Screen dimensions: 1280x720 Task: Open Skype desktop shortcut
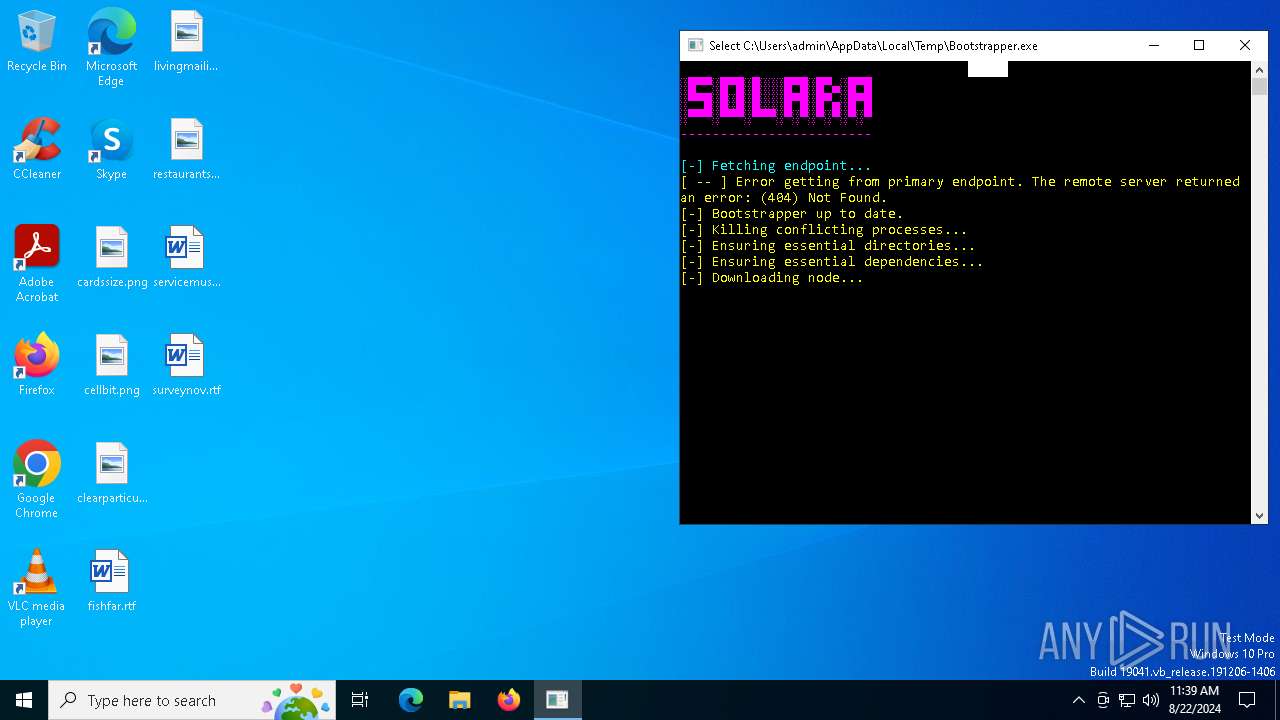tap(111, 150)
